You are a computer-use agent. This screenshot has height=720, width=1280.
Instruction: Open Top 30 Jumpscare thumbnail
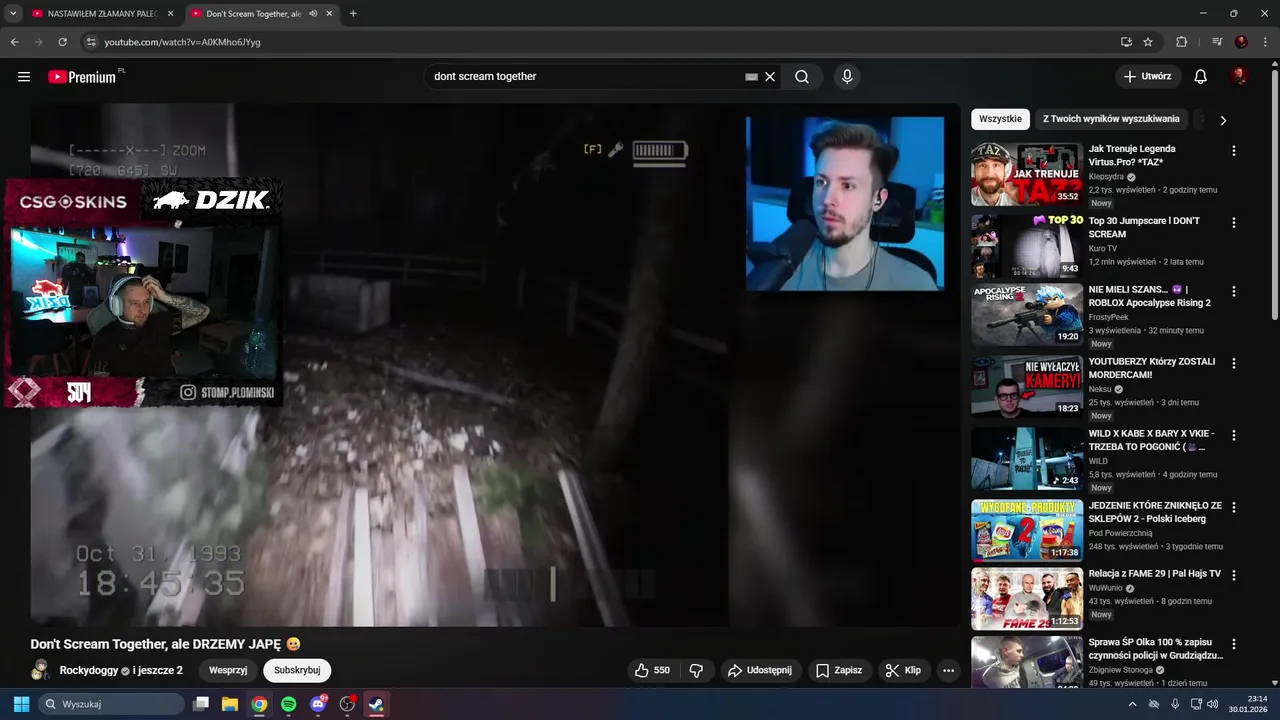[x=1027, y=247]
